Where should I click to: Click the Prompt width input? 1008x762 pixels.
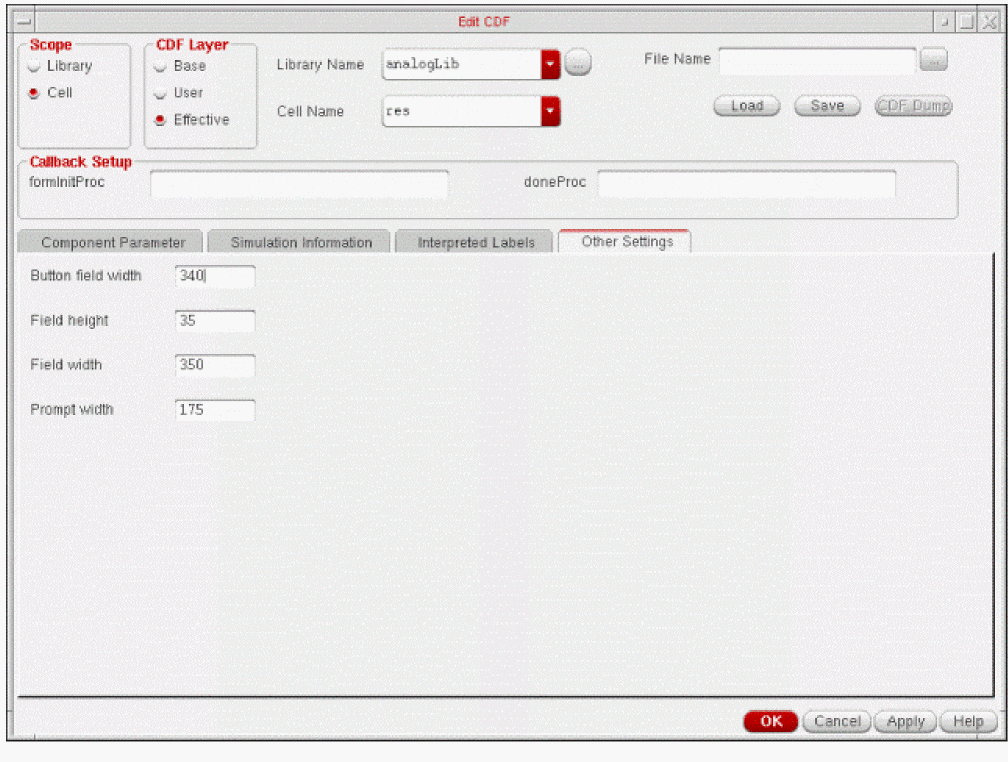[x=215, y=410]
